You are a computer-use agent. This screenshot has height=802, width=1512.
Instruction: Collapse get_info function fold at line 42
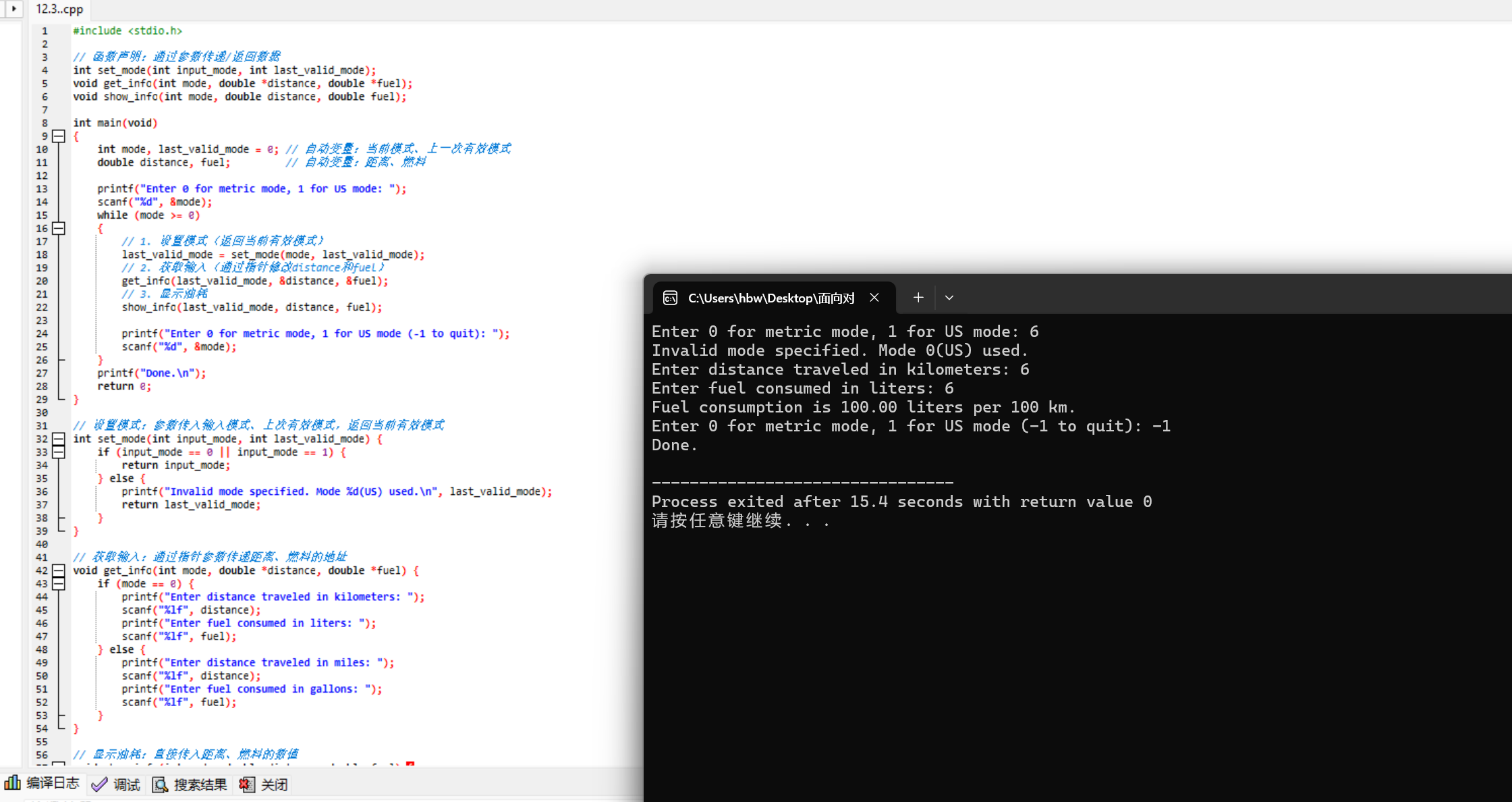pyautogui.click(x=59, y=570)
